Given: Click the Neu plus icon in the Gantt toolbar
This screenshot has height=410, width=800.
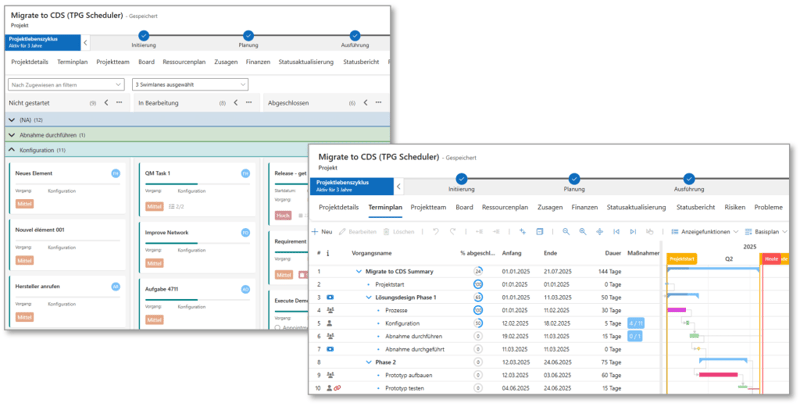Looking at the screenshot, I should [x=315, y=232].
